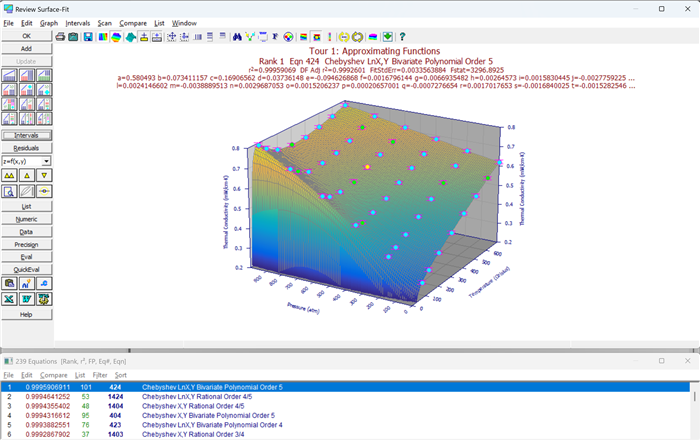Viewport: 700px width, 440px height.
Task: Select the Chebyshev X,Y Bivariate Polynomial Order 5 row
Action: pos(345,415)
